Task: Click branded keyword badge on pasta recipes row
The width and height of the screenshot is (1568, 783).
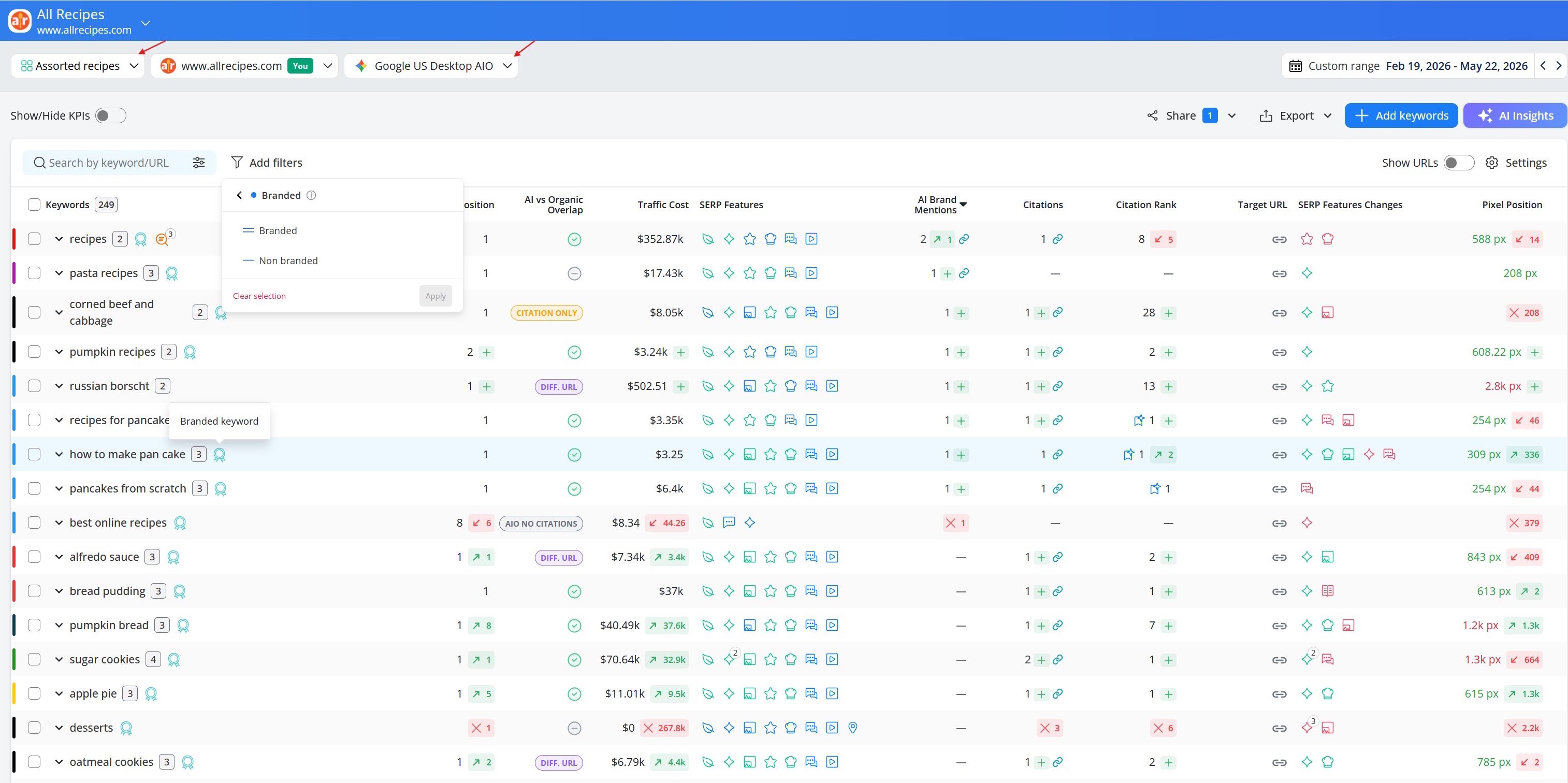Action: click(171, 273)
